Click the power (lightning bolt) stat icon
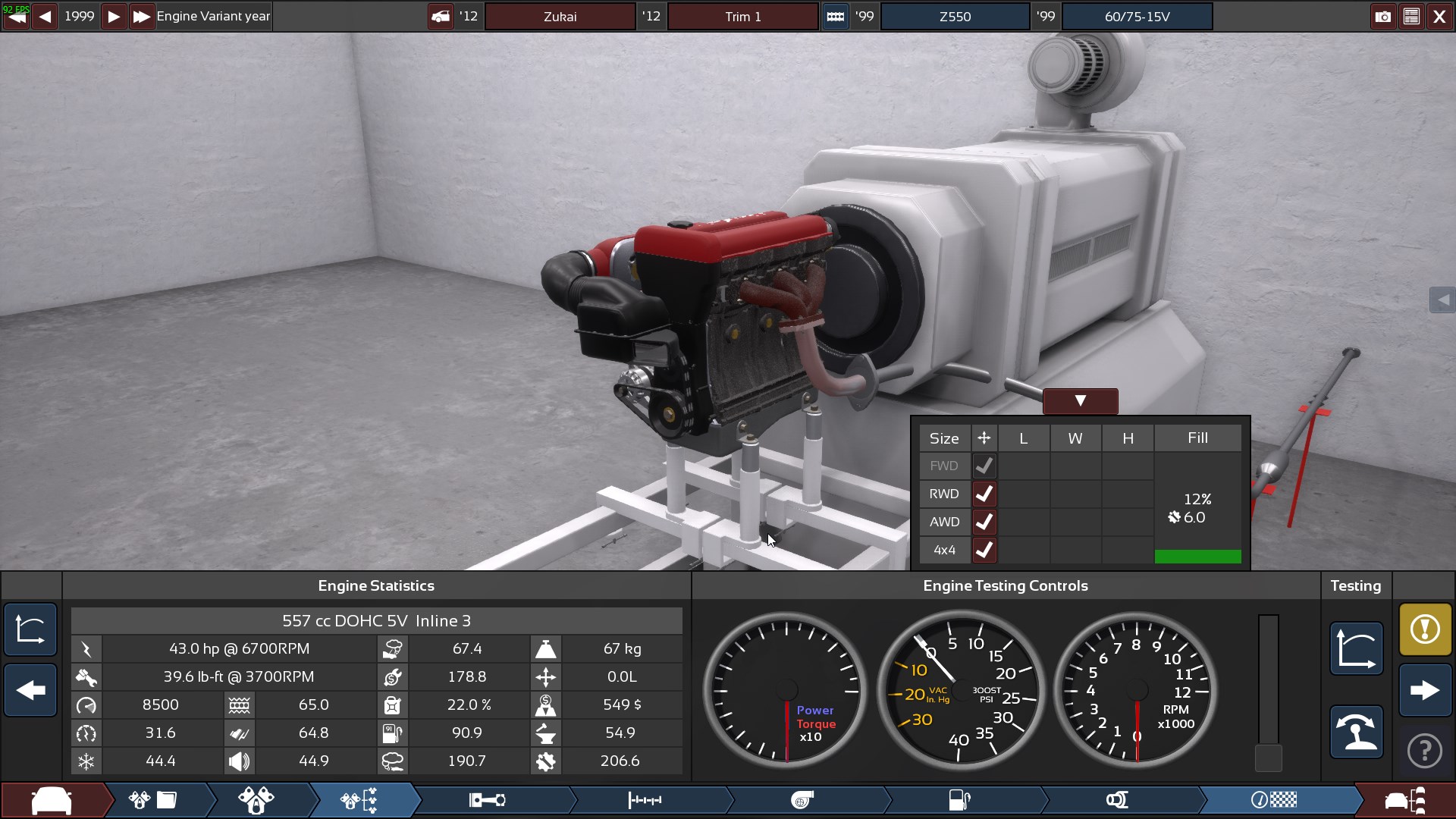This screenshot has width=1456, height=819. [86, 649]
